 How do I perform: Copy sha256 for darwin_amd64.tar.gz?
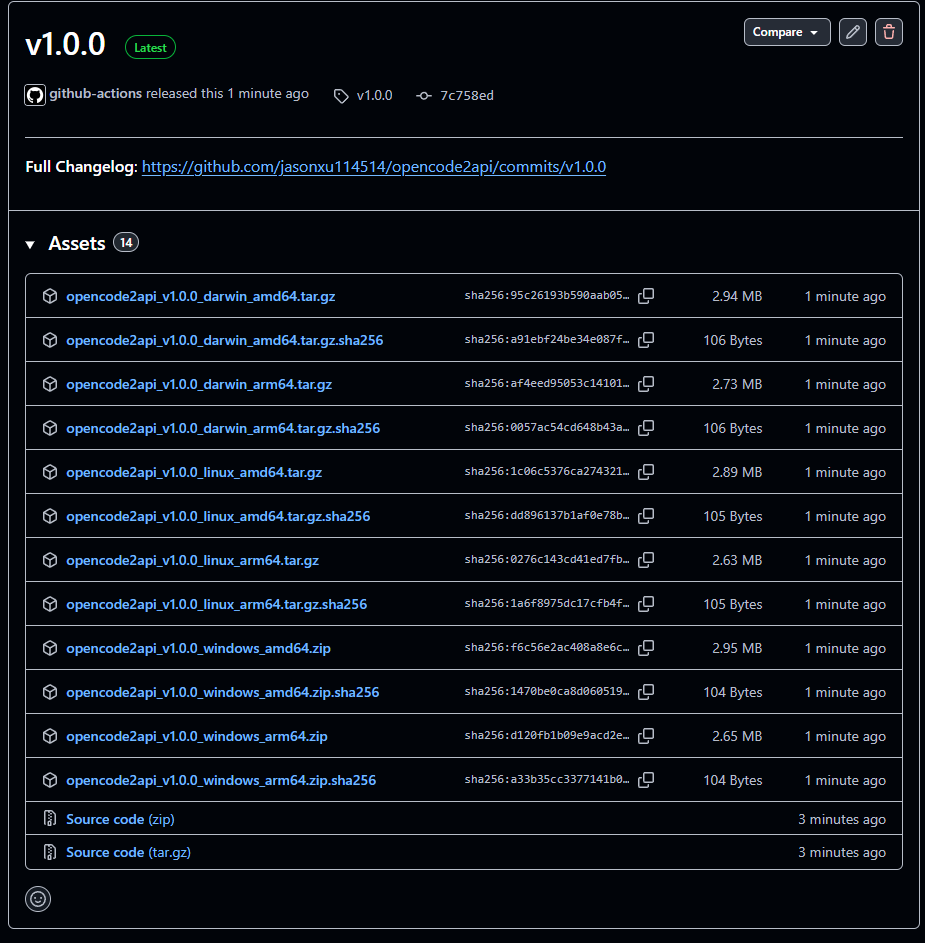tap(646, 296)
